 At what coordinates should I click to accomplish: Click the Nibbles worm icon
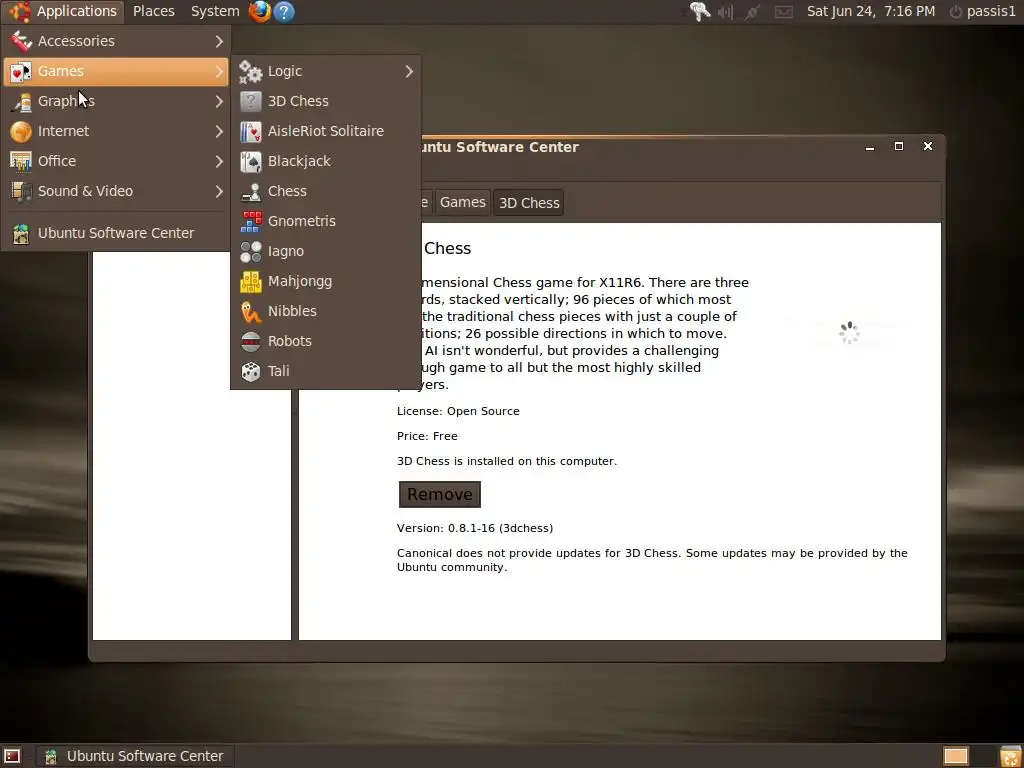click(x=251, y=312)
